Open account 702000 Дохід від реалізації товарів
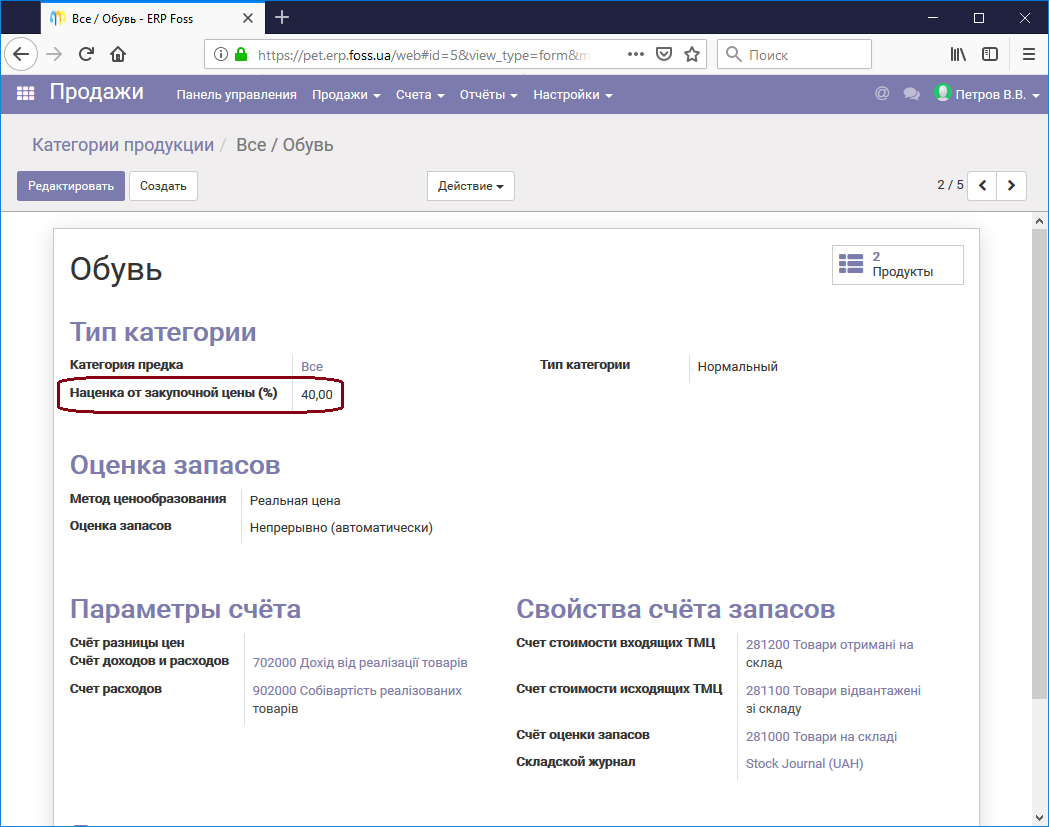This screenshot has height=827, width=1049. (360, 662)
